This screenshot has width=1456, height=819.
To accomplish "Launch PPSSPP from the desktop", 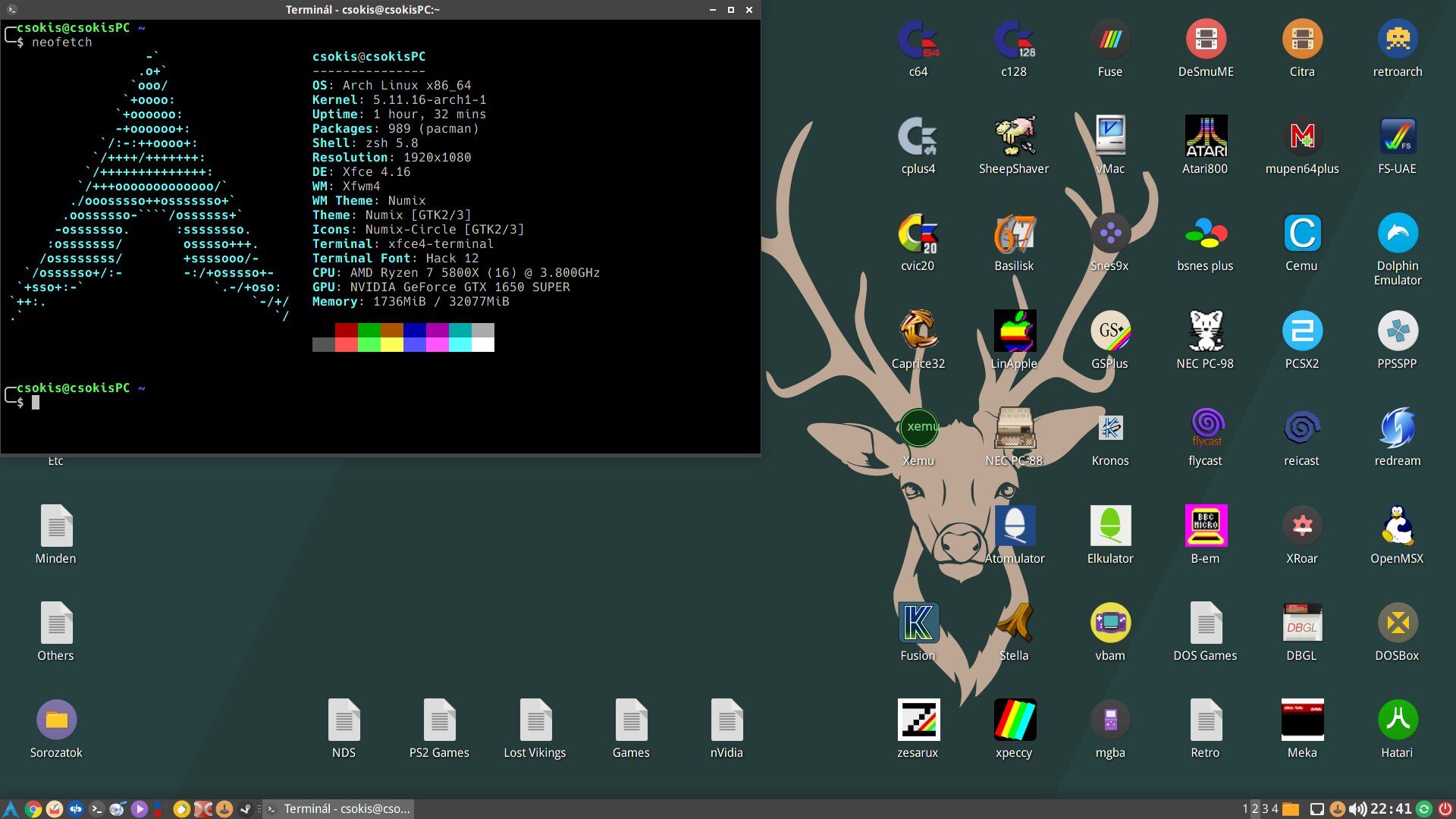I will click(1398, 331).
